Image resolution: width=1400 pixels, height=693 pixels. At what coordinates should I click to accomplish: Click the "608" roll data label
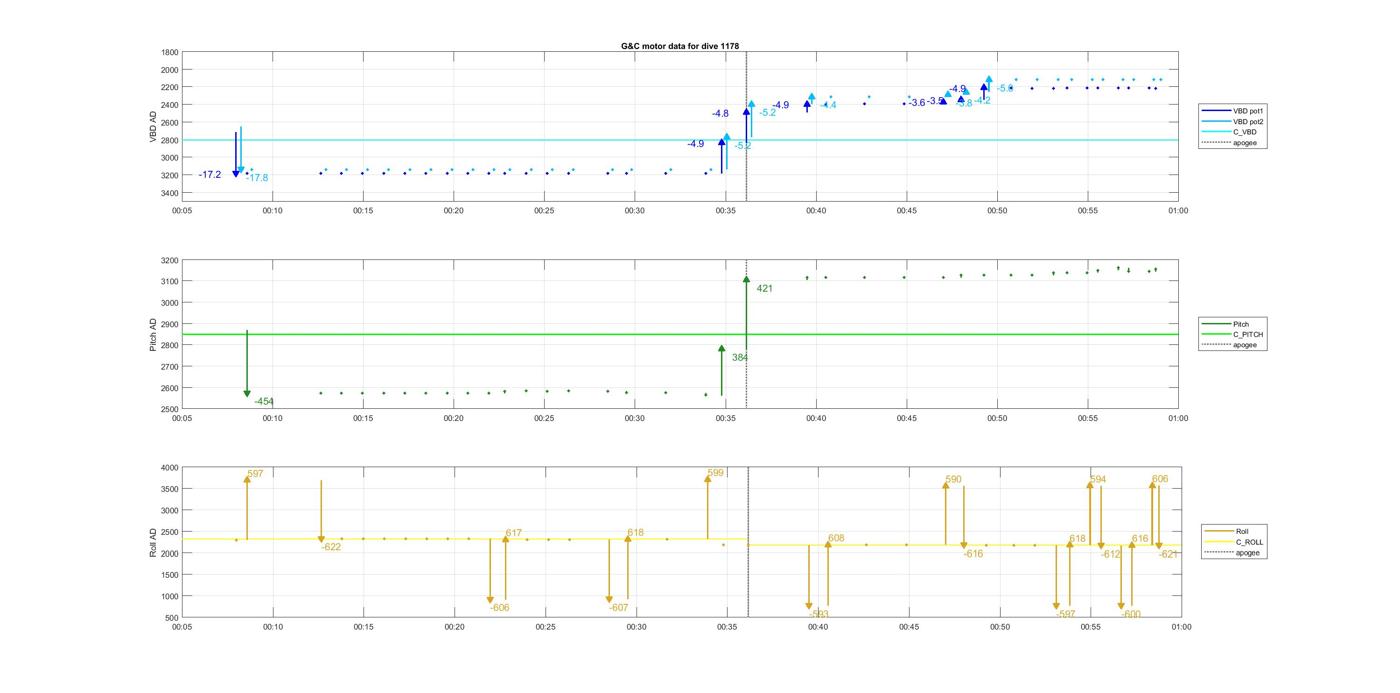836,538
